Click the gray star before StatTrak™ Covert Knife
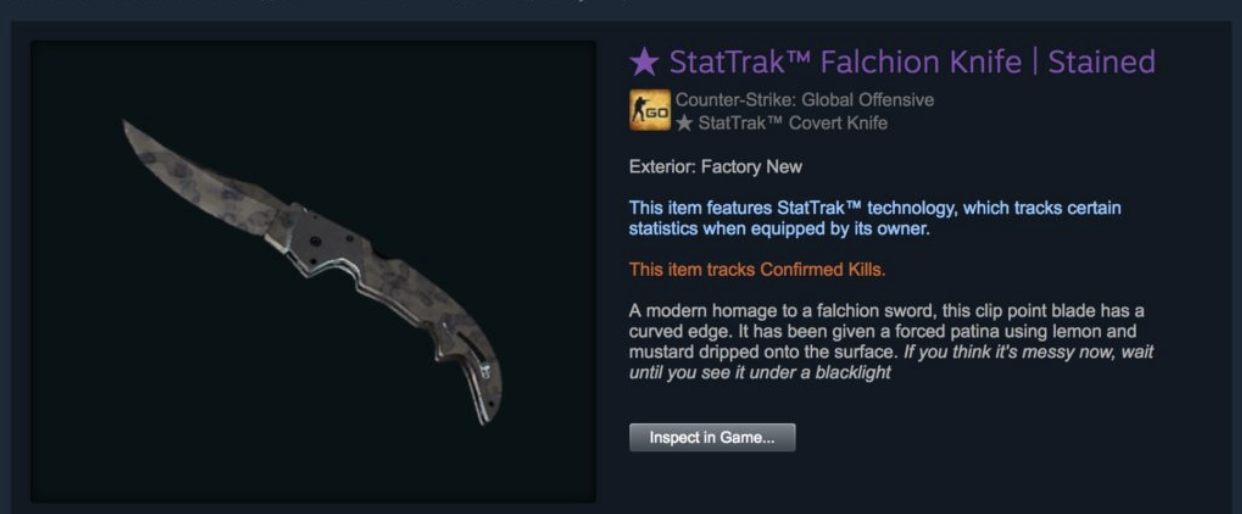The image size is (1242, 514). [x=684, y=124]
